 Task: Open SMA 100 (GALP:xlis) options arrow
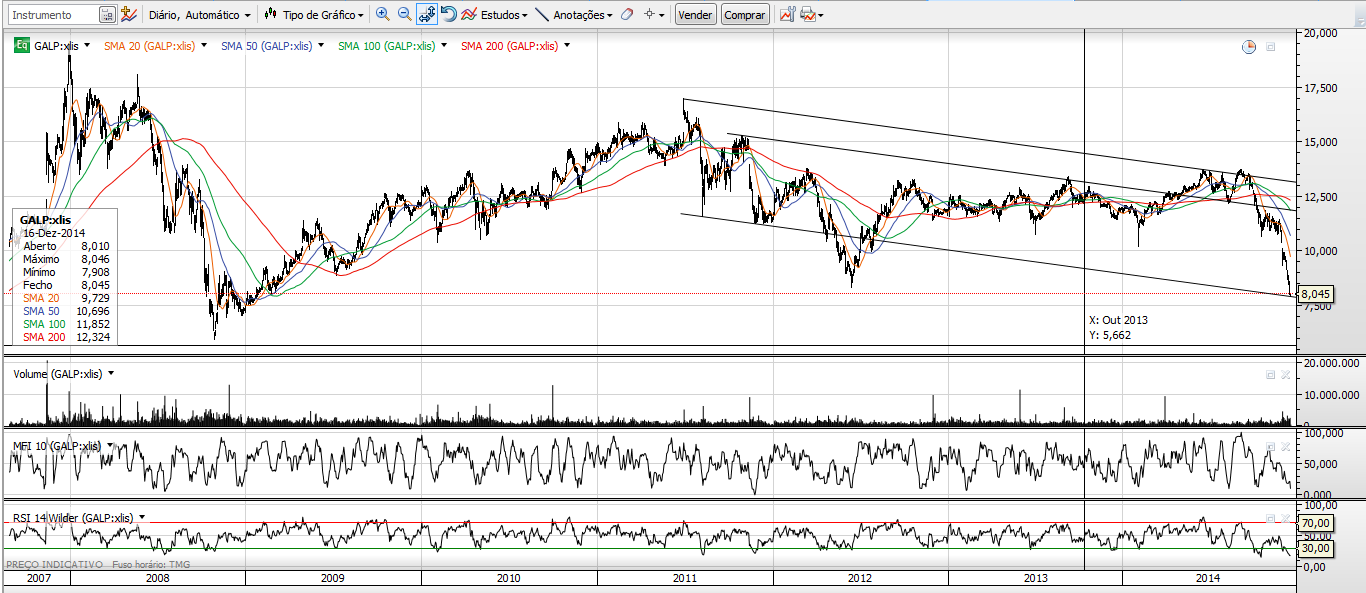point(444,46)
